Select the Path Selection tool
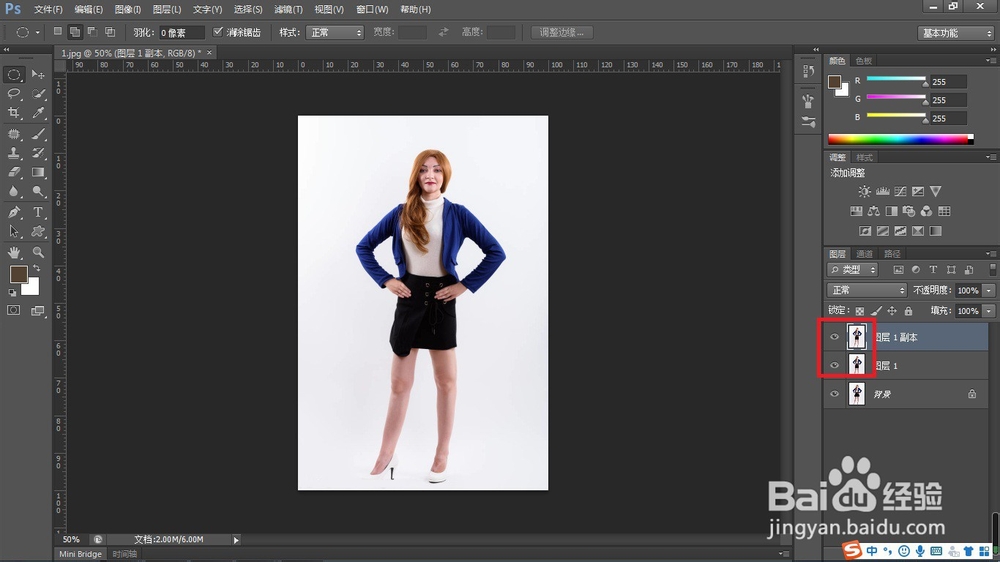 [x=13, y=232]
